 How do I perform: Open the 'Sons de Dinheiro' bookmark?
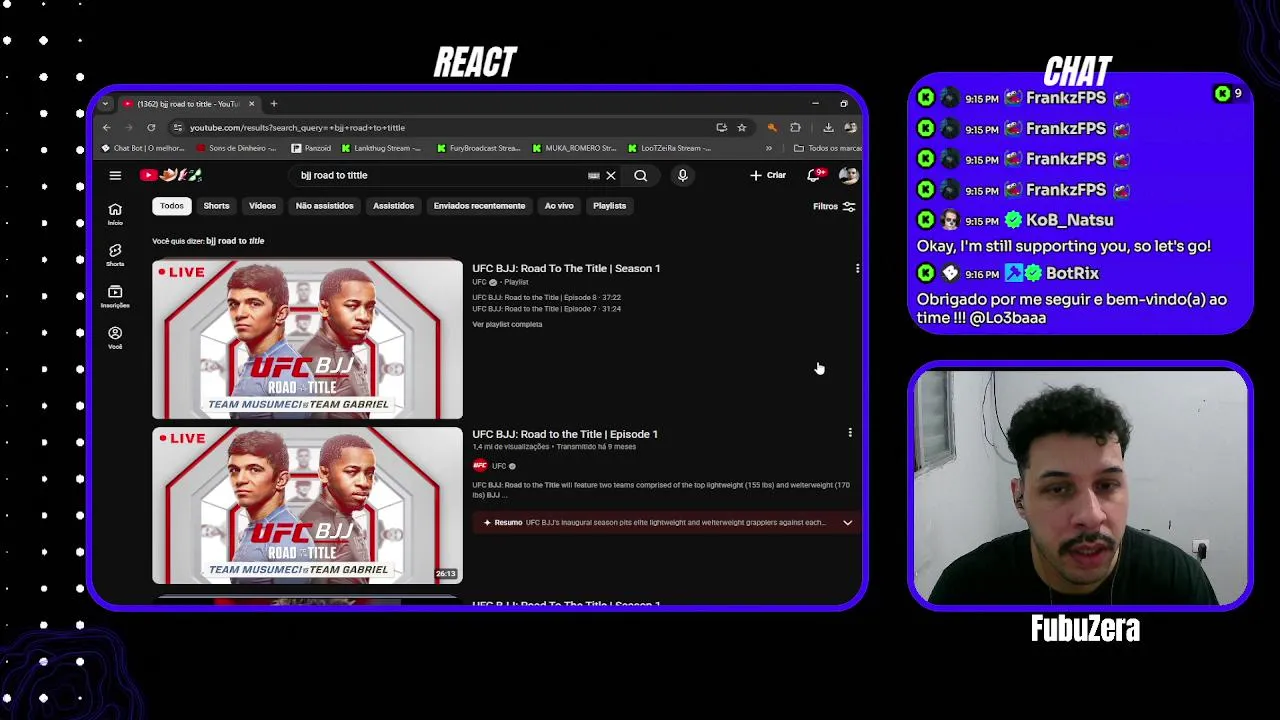pos(236,148)
